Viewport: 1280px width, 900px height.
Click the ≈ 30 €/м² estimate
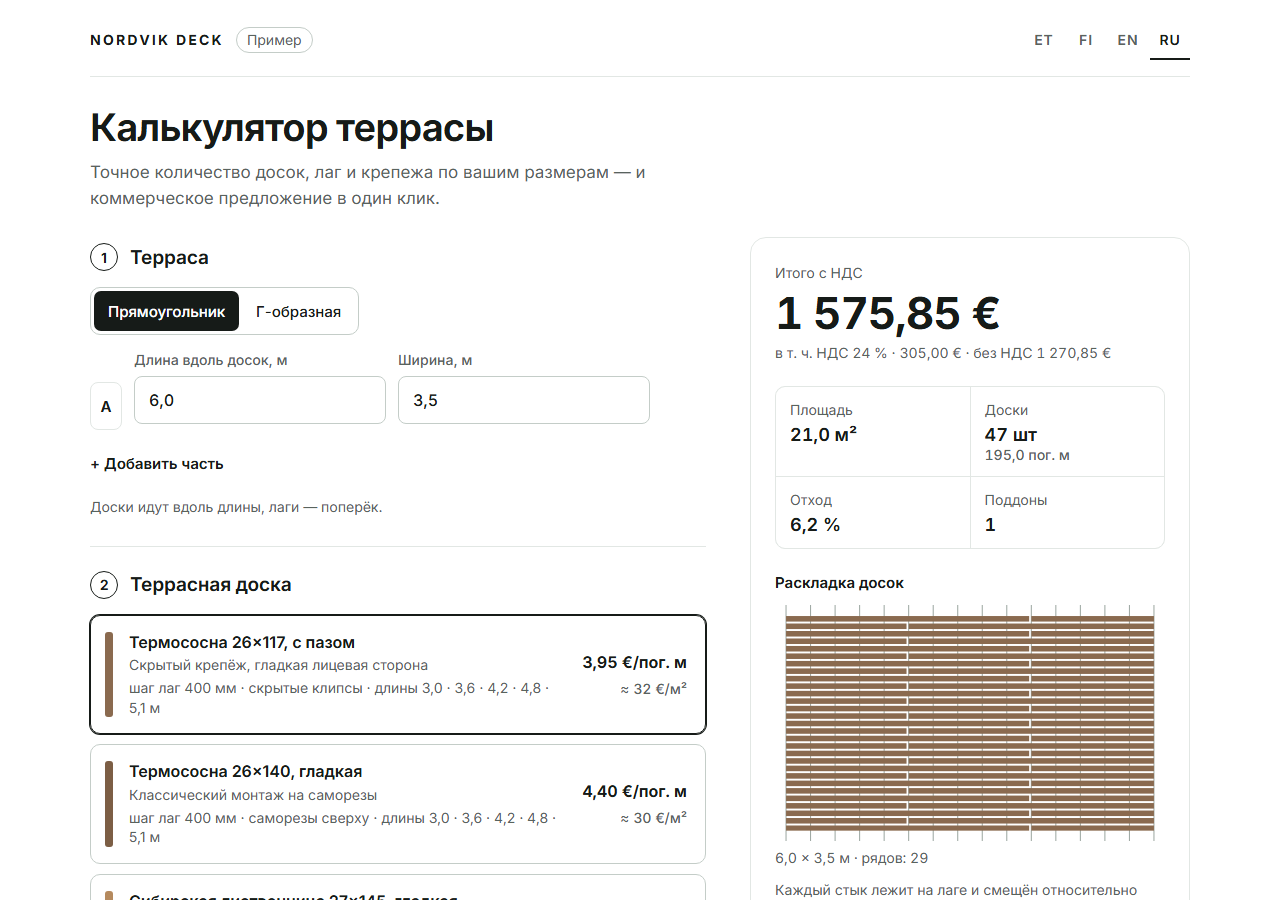(x=654, y=818)
